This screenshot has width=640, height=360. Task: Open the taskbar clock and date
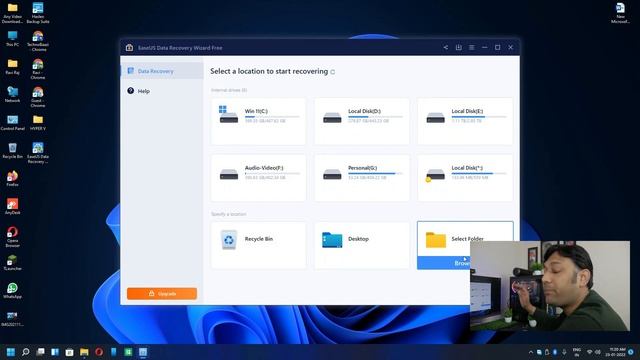pos(616,352)
